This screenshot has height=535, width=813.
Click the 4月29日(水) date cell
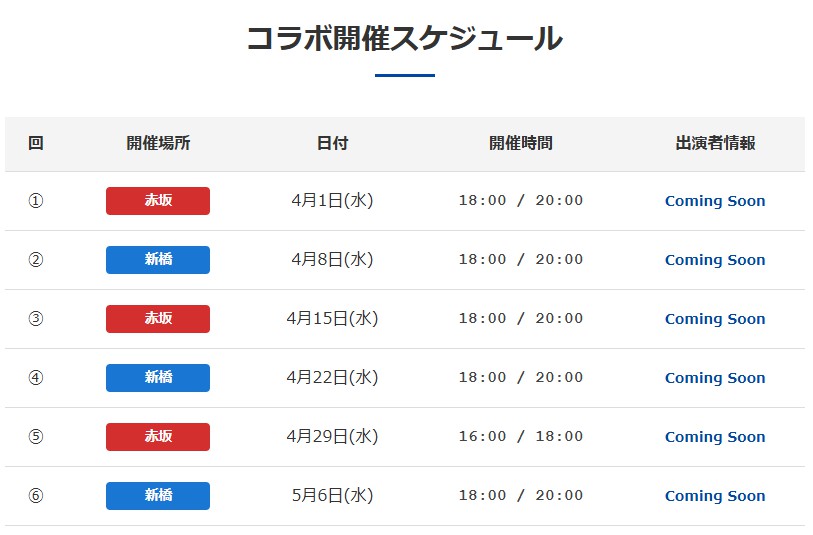click(x=332, y=437)
